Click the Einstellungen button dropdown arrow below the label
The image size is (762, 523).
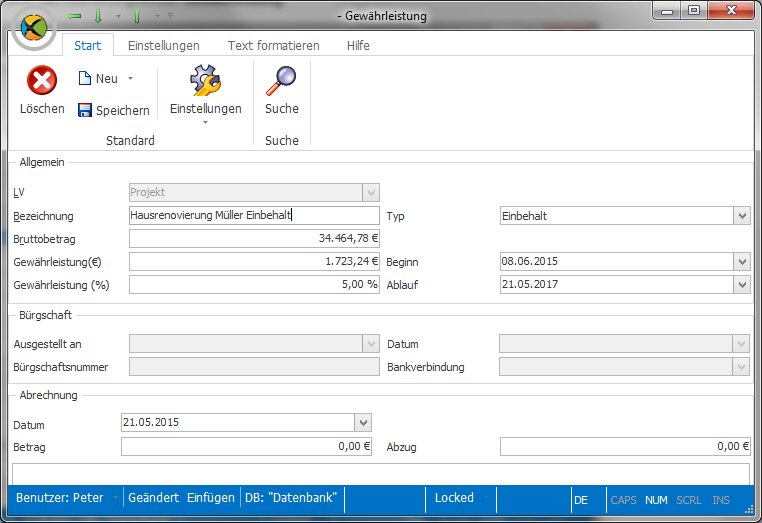click(x=206, y=122)
